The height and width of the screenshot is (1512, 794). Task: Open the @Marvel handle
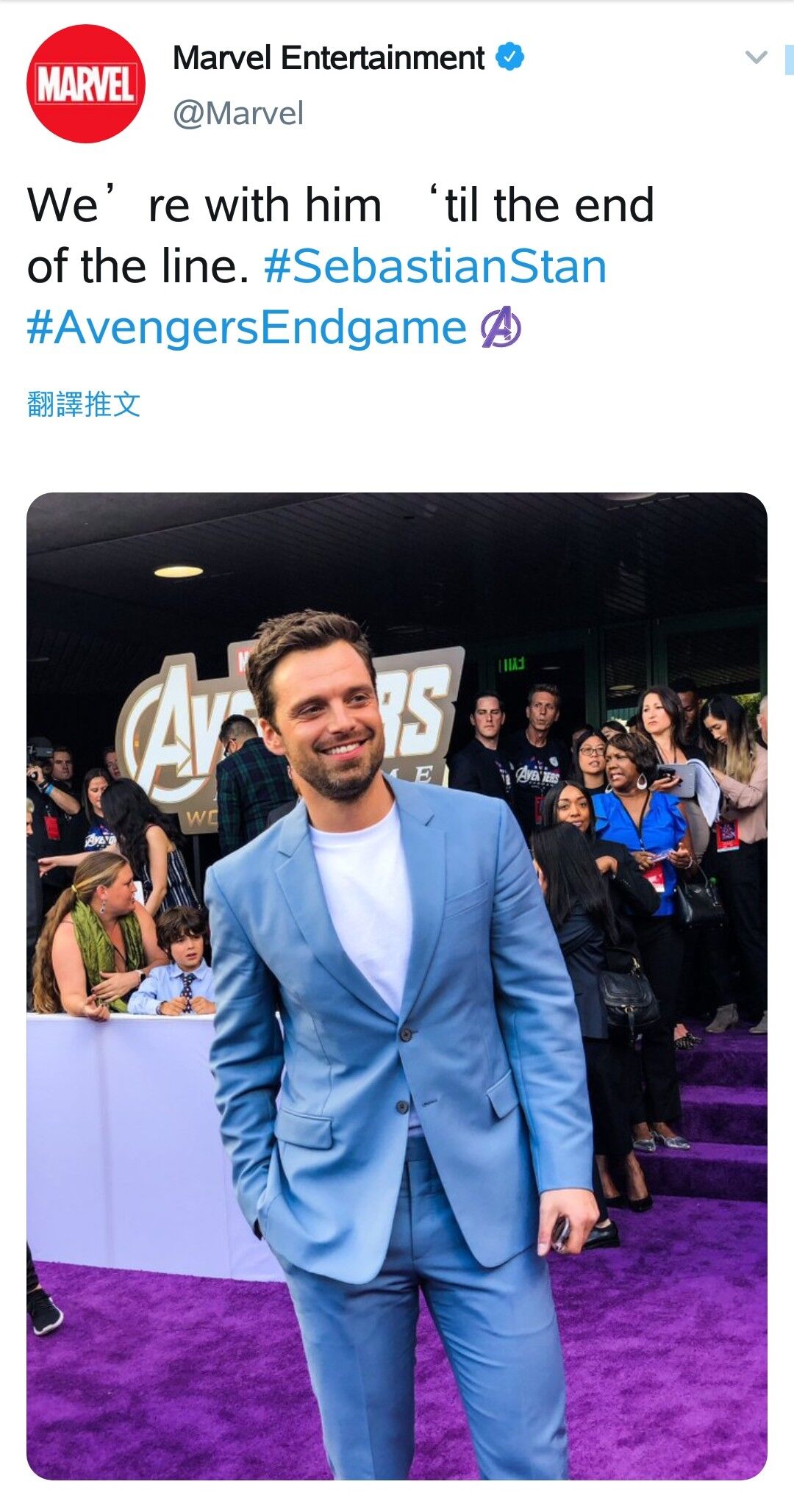point(238,114)
